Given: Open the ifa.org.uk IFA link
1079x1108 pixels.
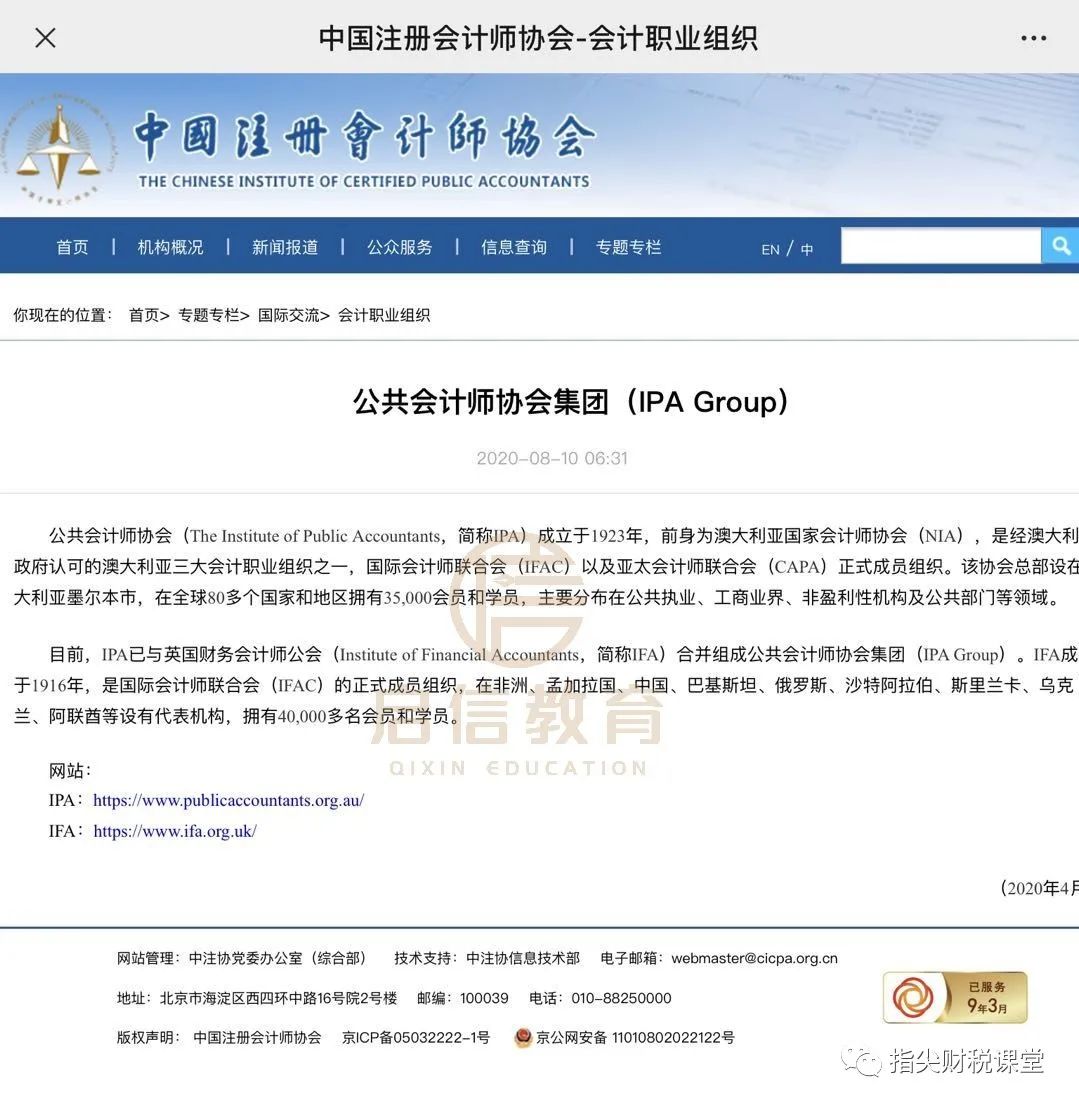Looking at the screenshot, I should (x=175, y=831).
